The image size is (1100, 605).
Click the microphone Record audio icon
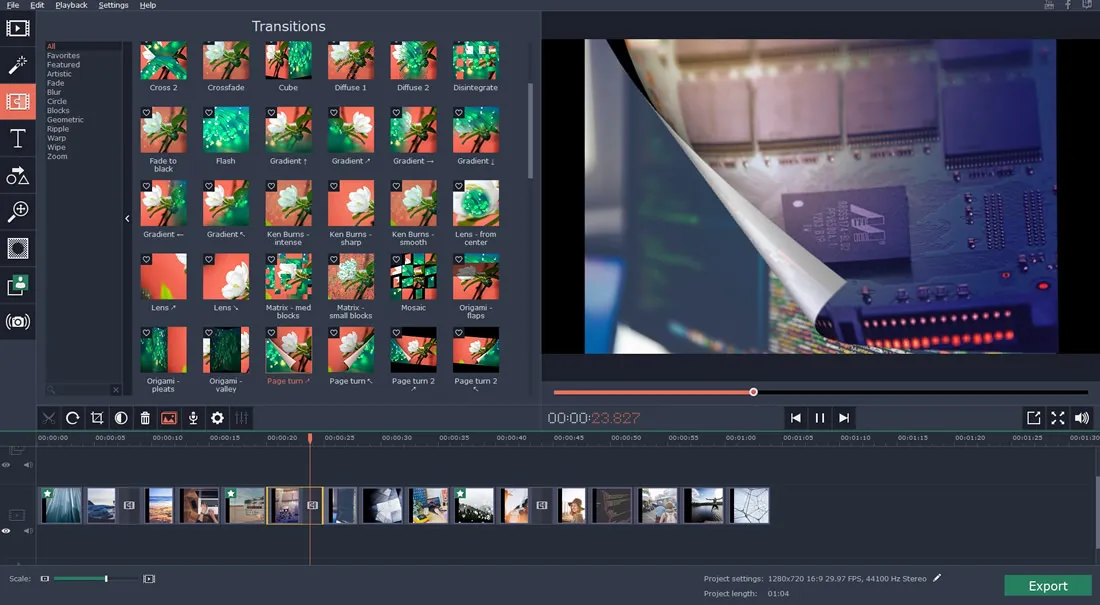(x=193, y=418)
